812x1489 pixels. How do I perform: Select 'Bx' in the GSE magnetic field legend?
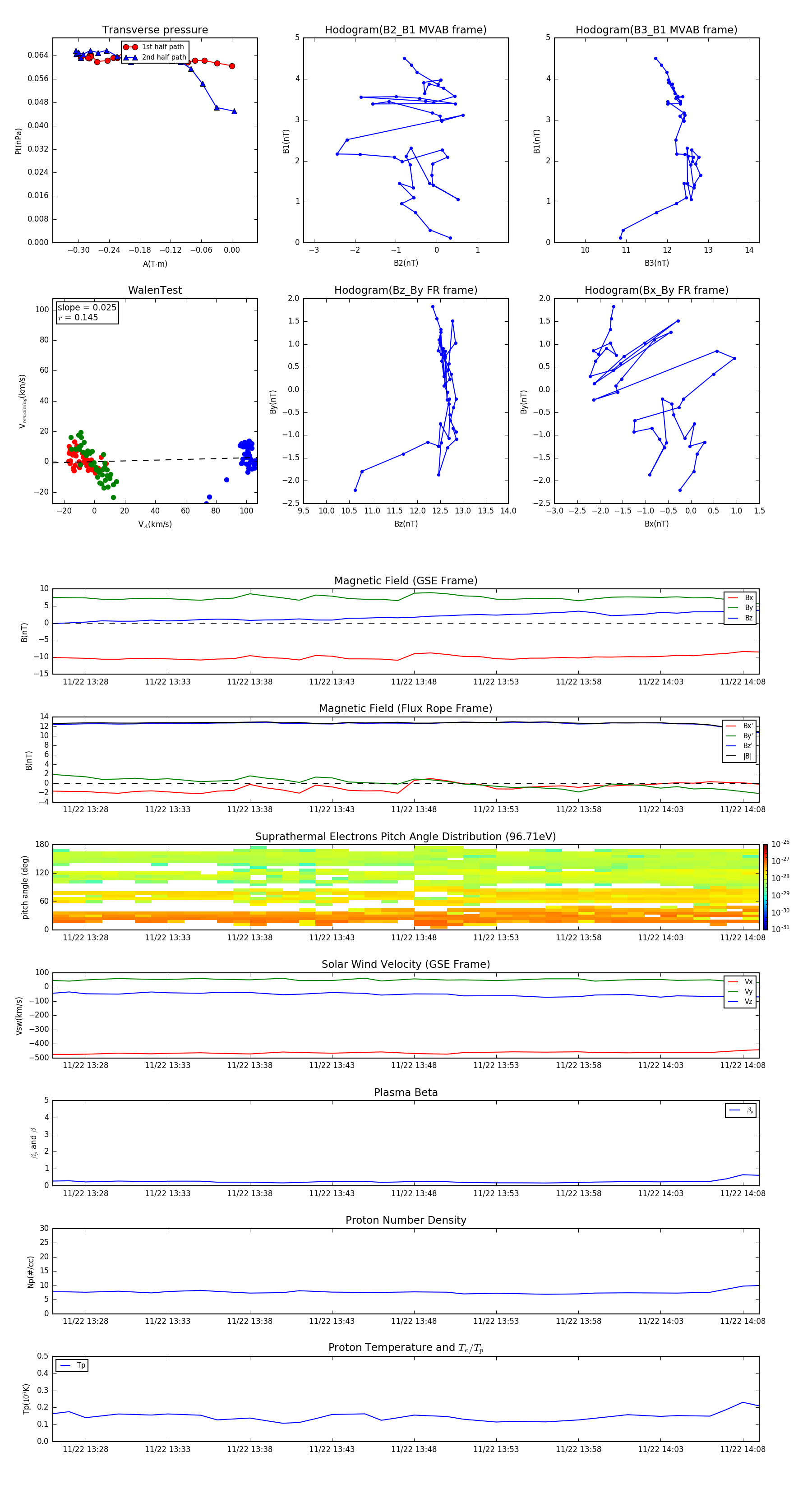(740, 598)
